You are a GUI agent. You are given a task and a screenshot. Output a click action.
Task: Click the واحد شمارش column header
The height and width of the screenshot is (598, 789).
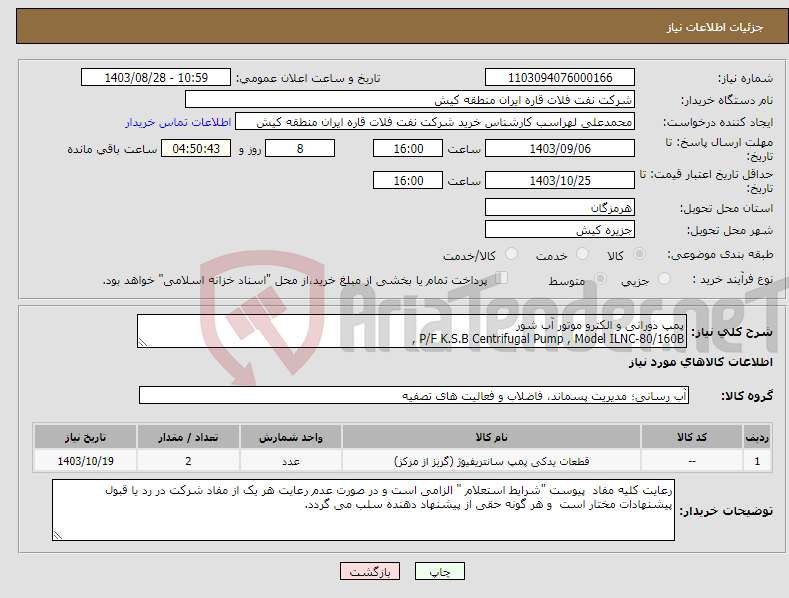[x=291, y=437]
